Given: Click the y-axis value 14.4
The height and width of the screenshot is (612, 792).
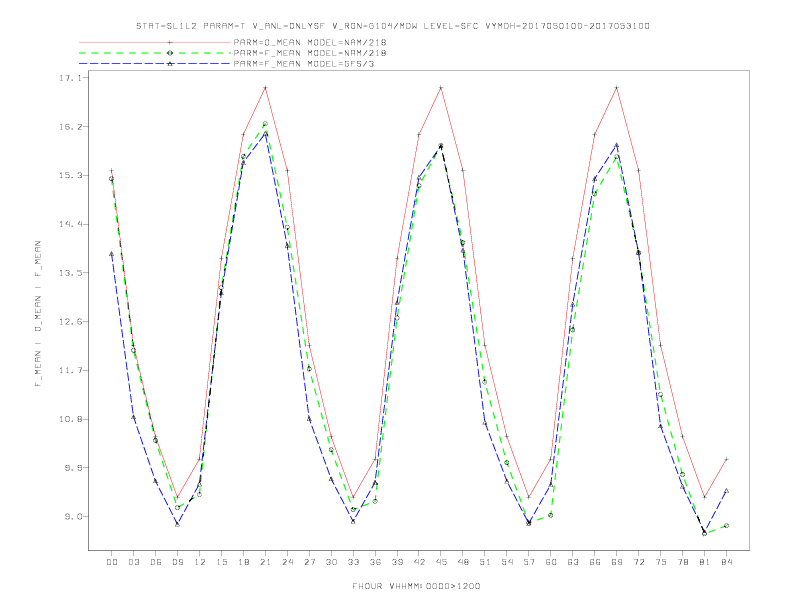Looking at the screenshot, I should click(70, 224).
